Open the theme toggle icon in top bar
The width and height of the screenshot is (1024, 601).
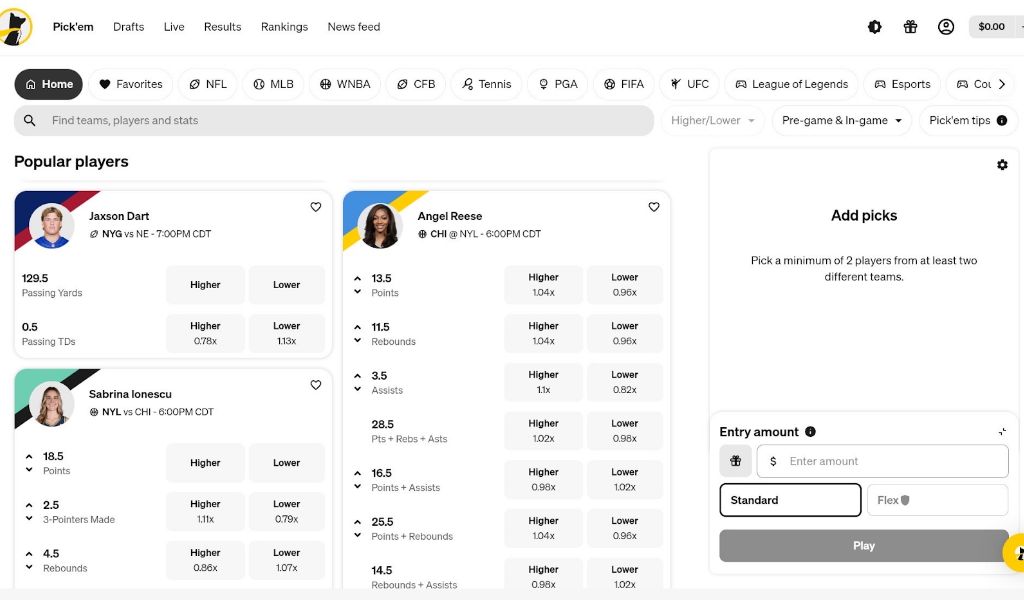pyautogui.click(x=875, y=27)
